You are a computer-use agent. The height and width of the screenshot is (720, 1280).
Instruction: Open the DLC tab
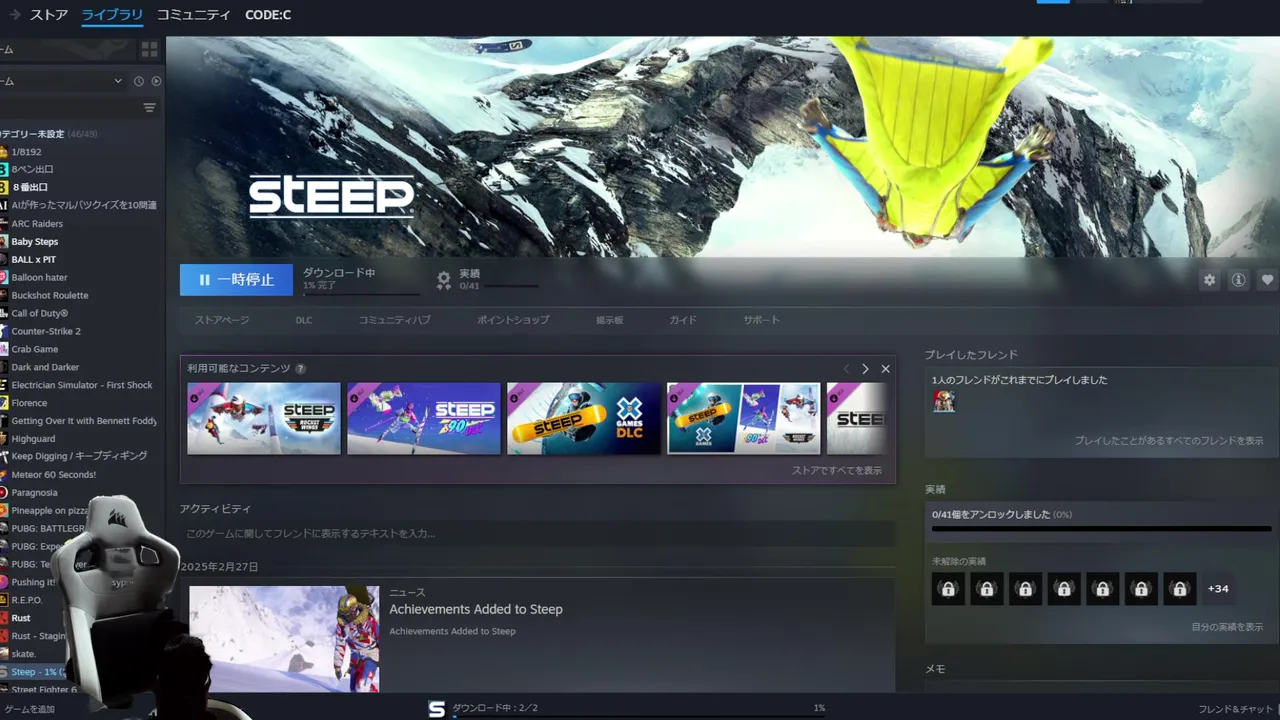pos(304,320)
